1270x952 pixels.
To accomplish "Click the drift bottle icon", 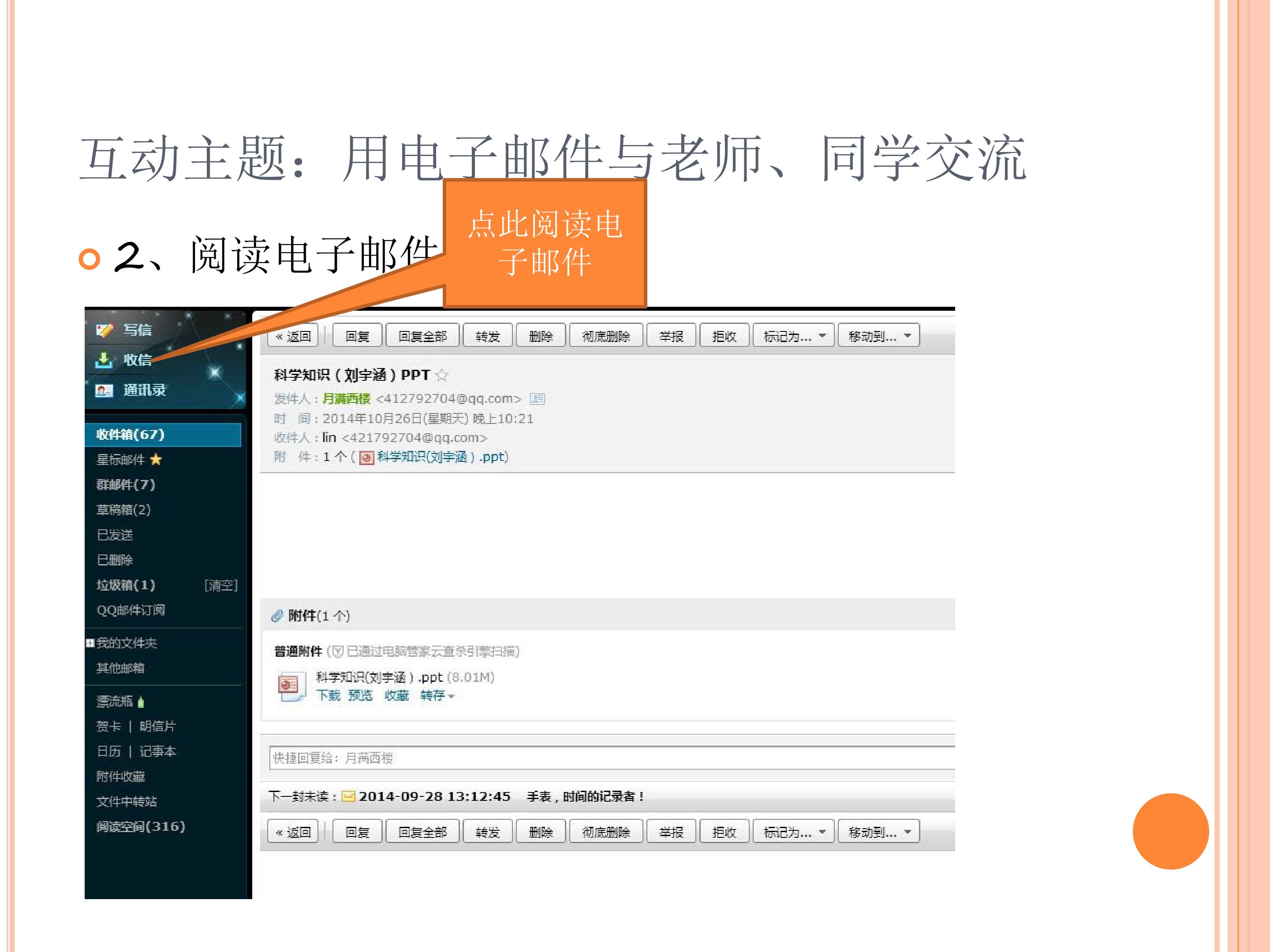I will coord(141,701).
